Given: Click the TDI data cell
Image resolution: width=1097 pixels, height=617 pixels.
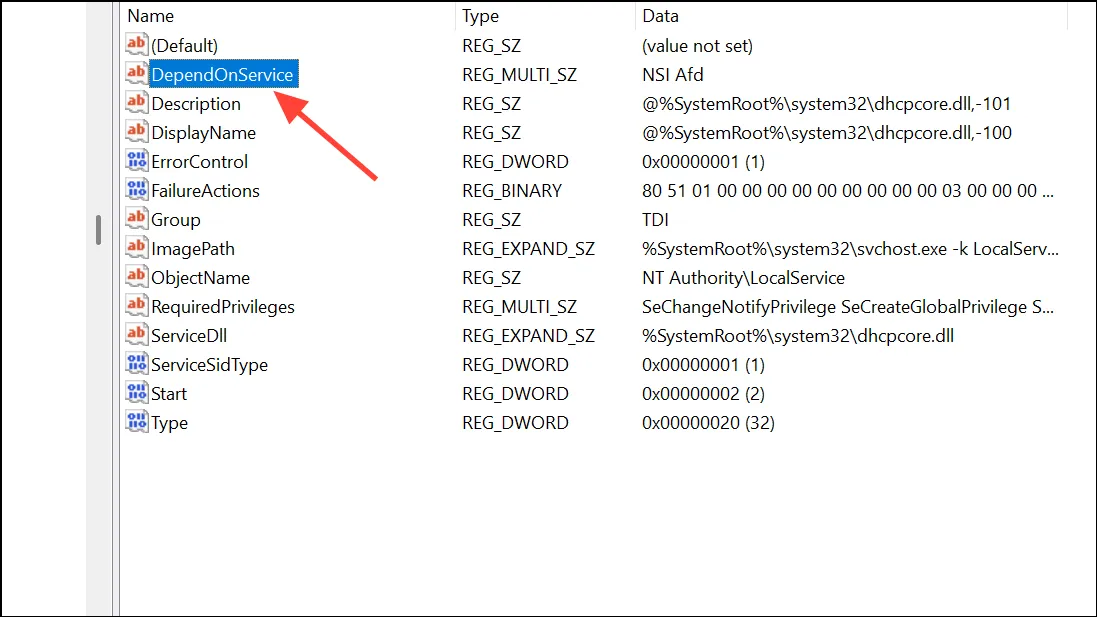Looking at the screenshot, I should (655, 220).
